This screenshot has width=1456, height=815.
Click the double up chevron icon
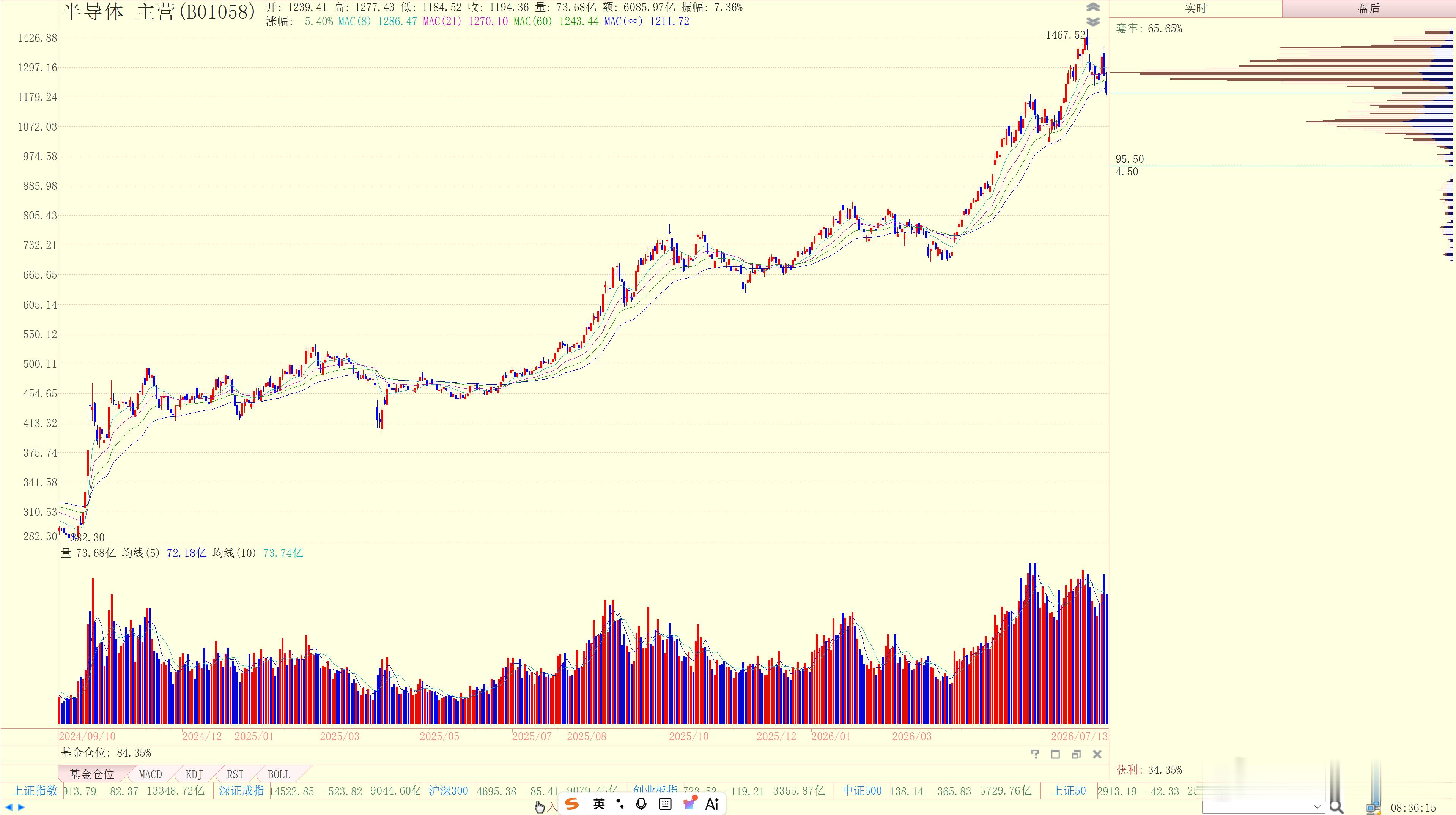click(1093, 7)
